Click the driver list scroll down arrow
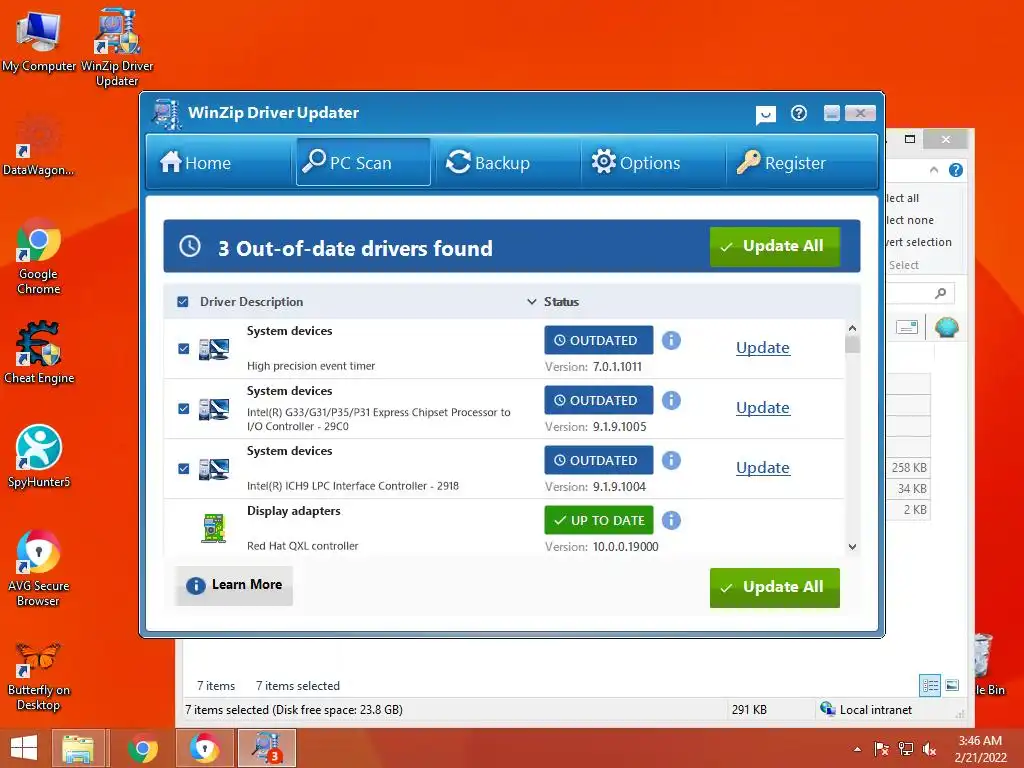Image resolution: width=1024 pixels, height=768 pixels. (x=852, y=547)
